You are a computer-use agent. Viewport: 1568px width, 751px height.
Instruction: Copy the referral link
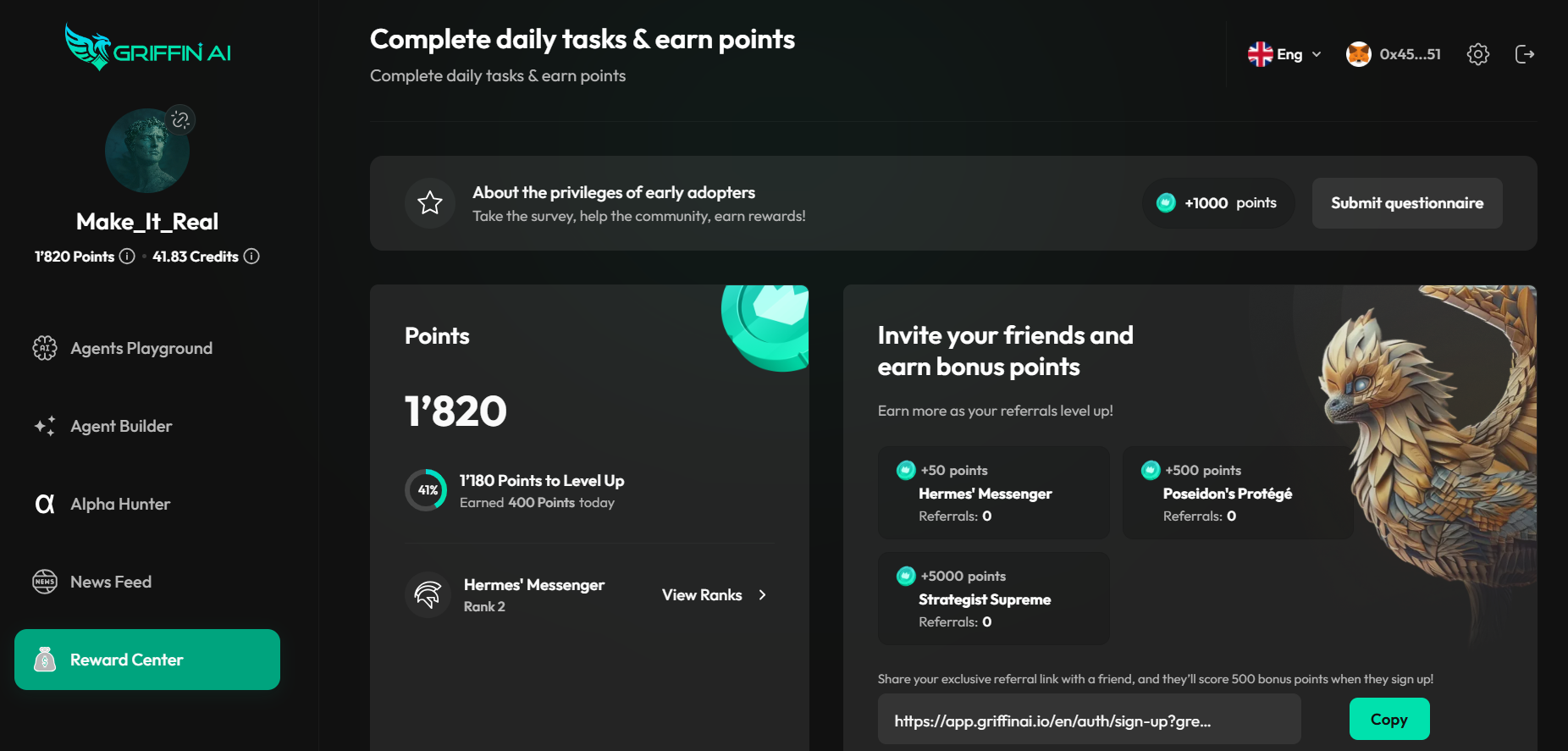tap(1389, 719)
